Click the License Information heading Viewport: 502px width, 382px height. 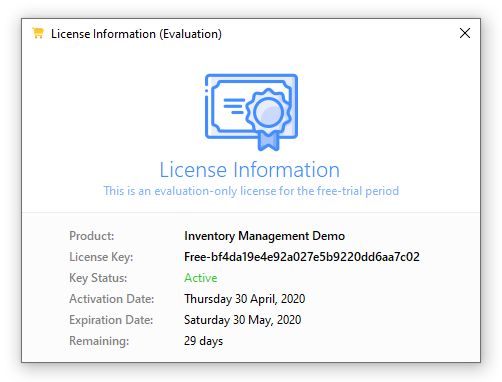(249, 170)
